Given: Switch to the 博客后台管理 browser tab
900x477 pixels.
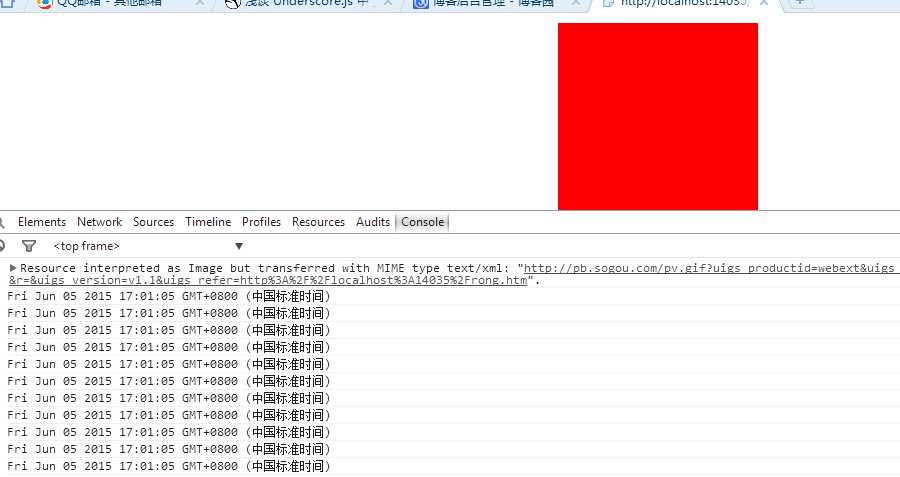Looking at the screenshot, I should [494, 5].
